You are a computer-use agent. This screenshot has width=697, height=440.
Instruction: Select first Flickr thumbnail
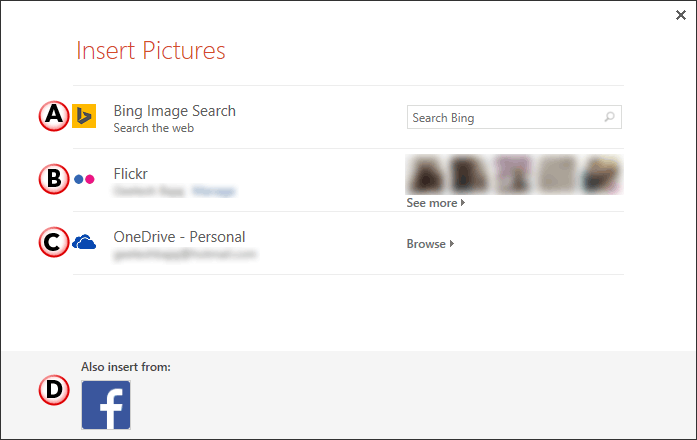pyautogui.click(x=426, y=174)
